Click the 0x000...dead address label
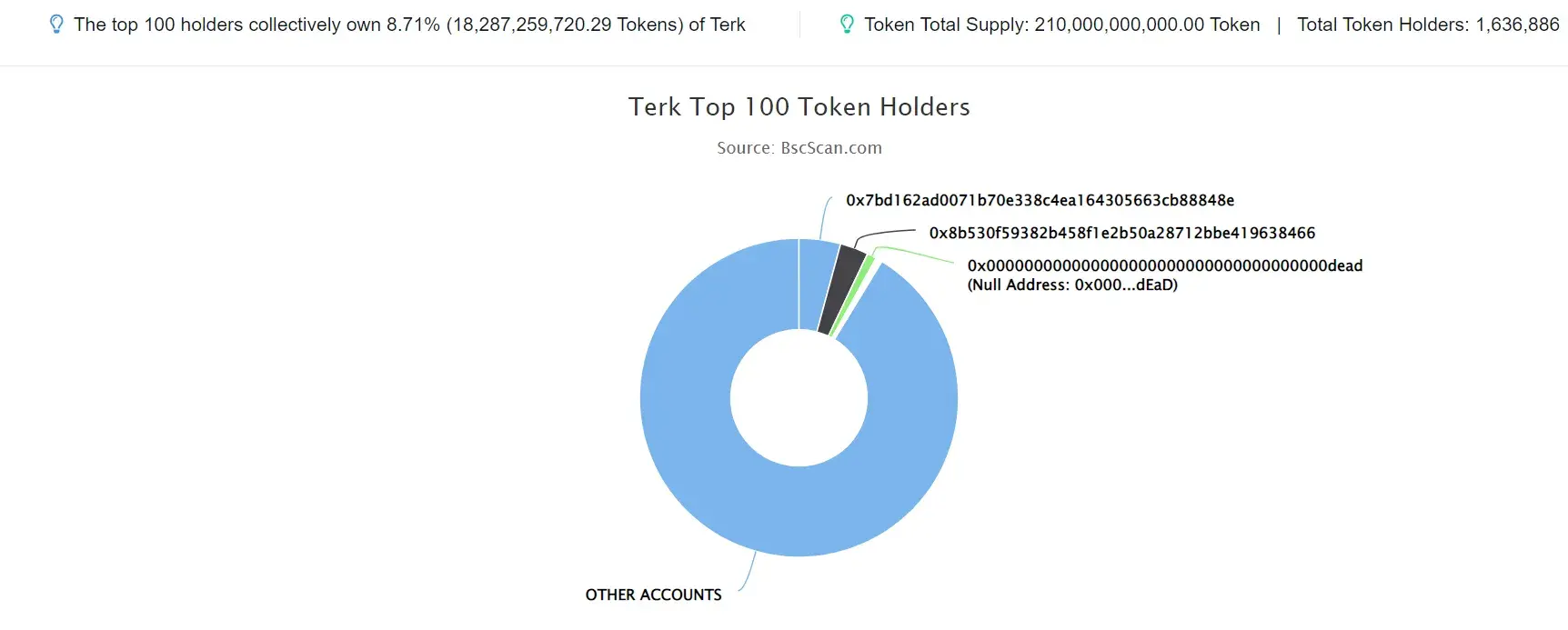 [x=1164, y=265]
